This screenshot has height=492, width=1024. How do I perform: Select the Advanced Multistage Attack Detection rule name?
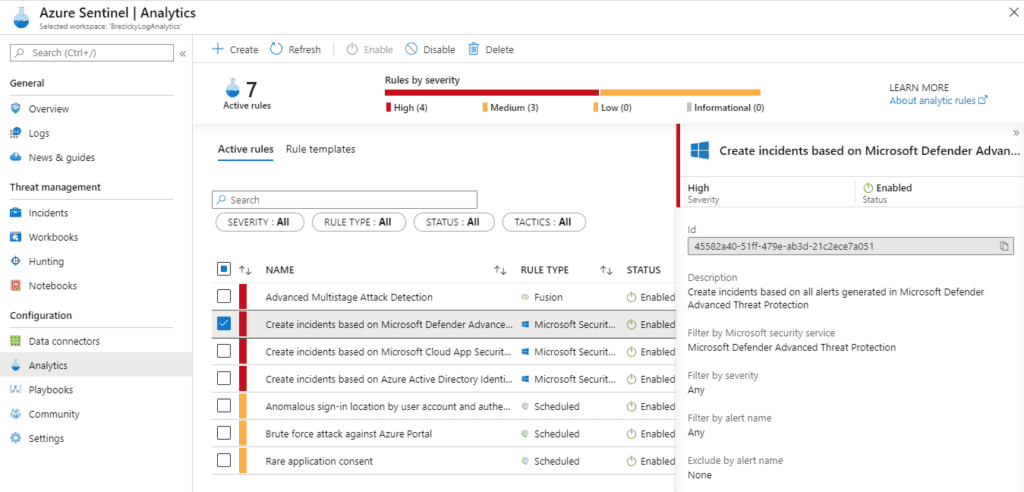(x=349, y=297)
